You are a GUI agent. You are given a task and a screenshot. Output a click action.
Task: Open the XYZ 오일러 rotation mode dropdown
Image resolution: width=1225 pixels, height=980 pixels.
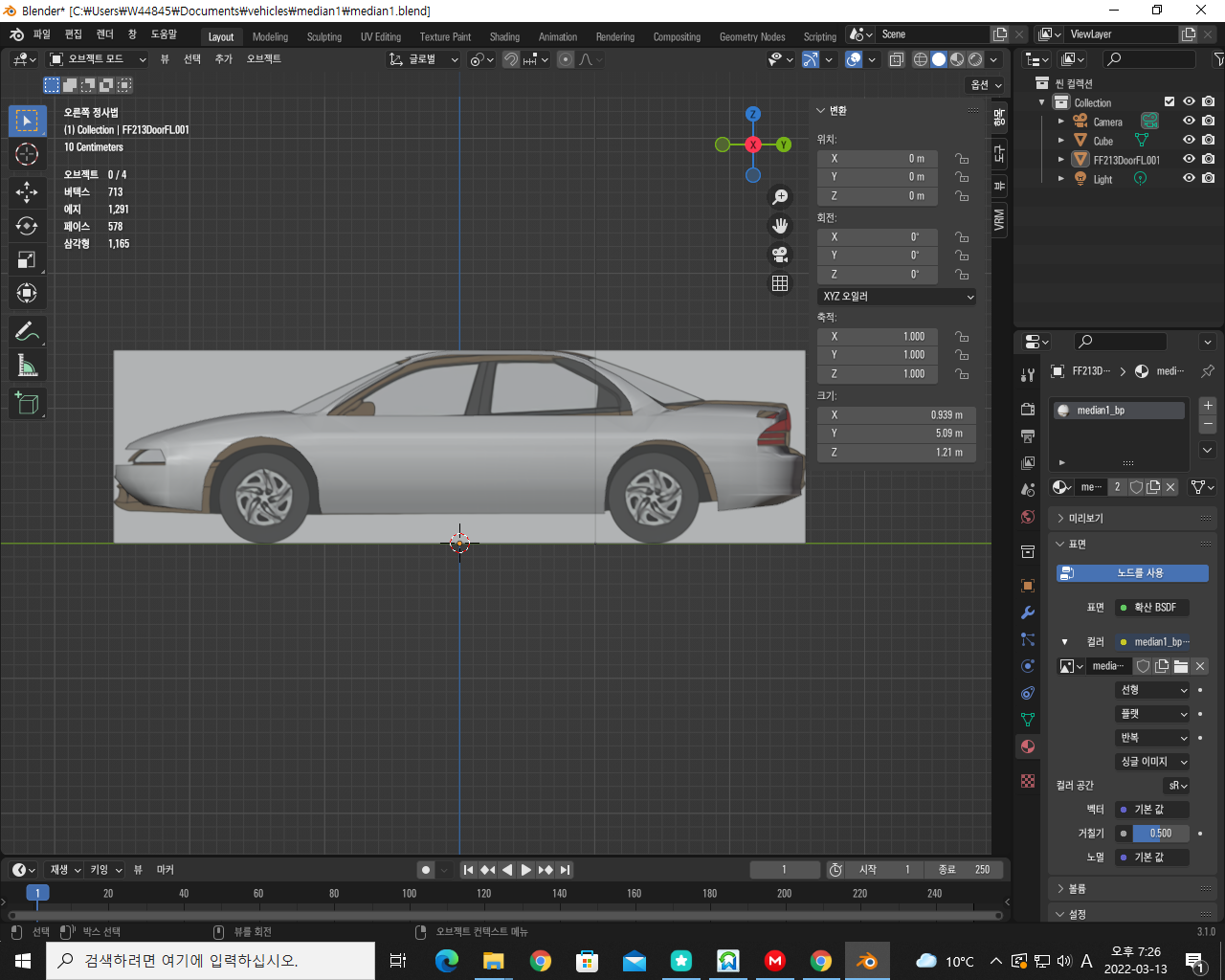pyautogui.click(x=897, y=297)
